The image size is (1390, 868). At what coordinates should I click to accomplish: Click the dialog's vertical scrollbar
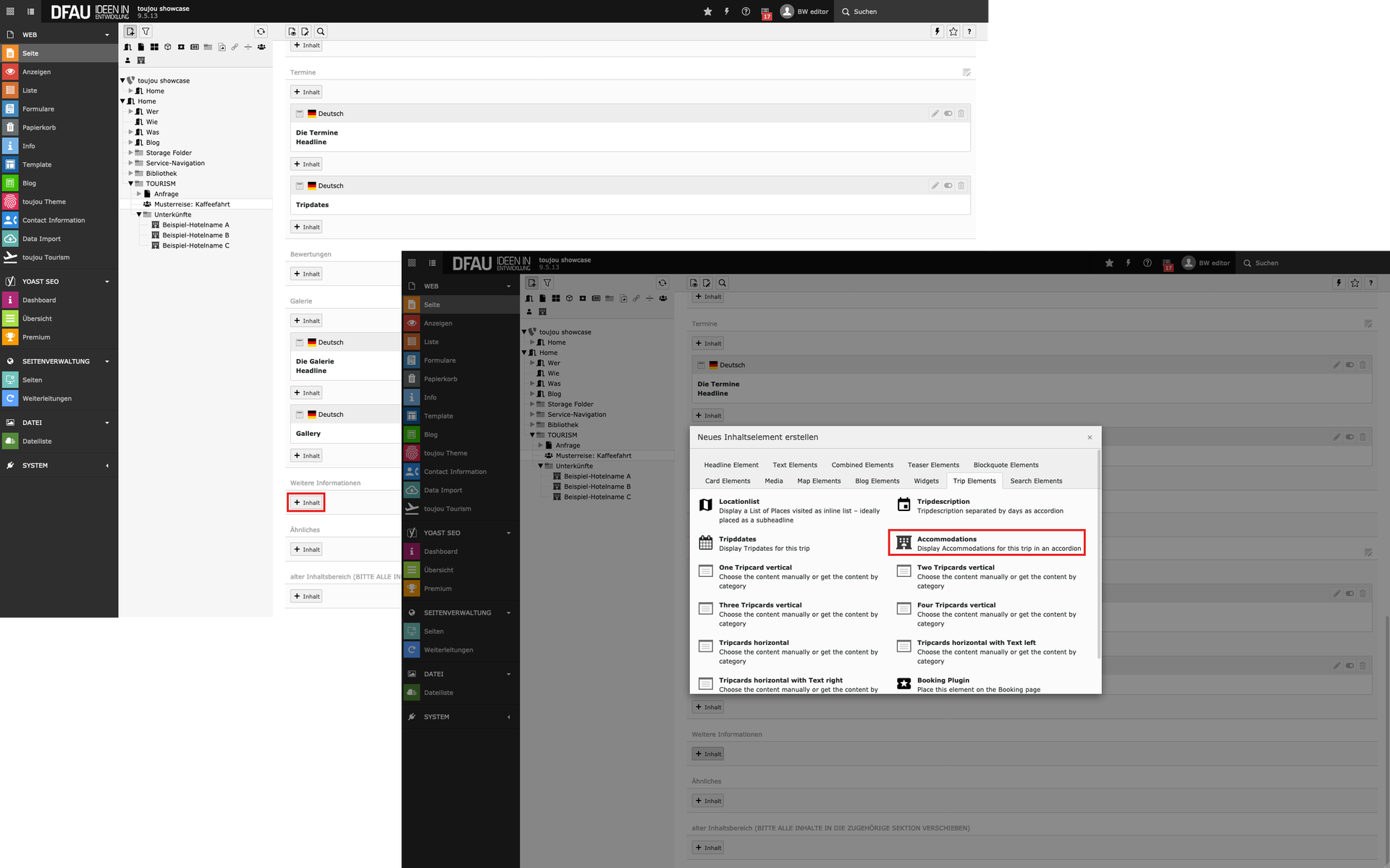point(1099,553)
